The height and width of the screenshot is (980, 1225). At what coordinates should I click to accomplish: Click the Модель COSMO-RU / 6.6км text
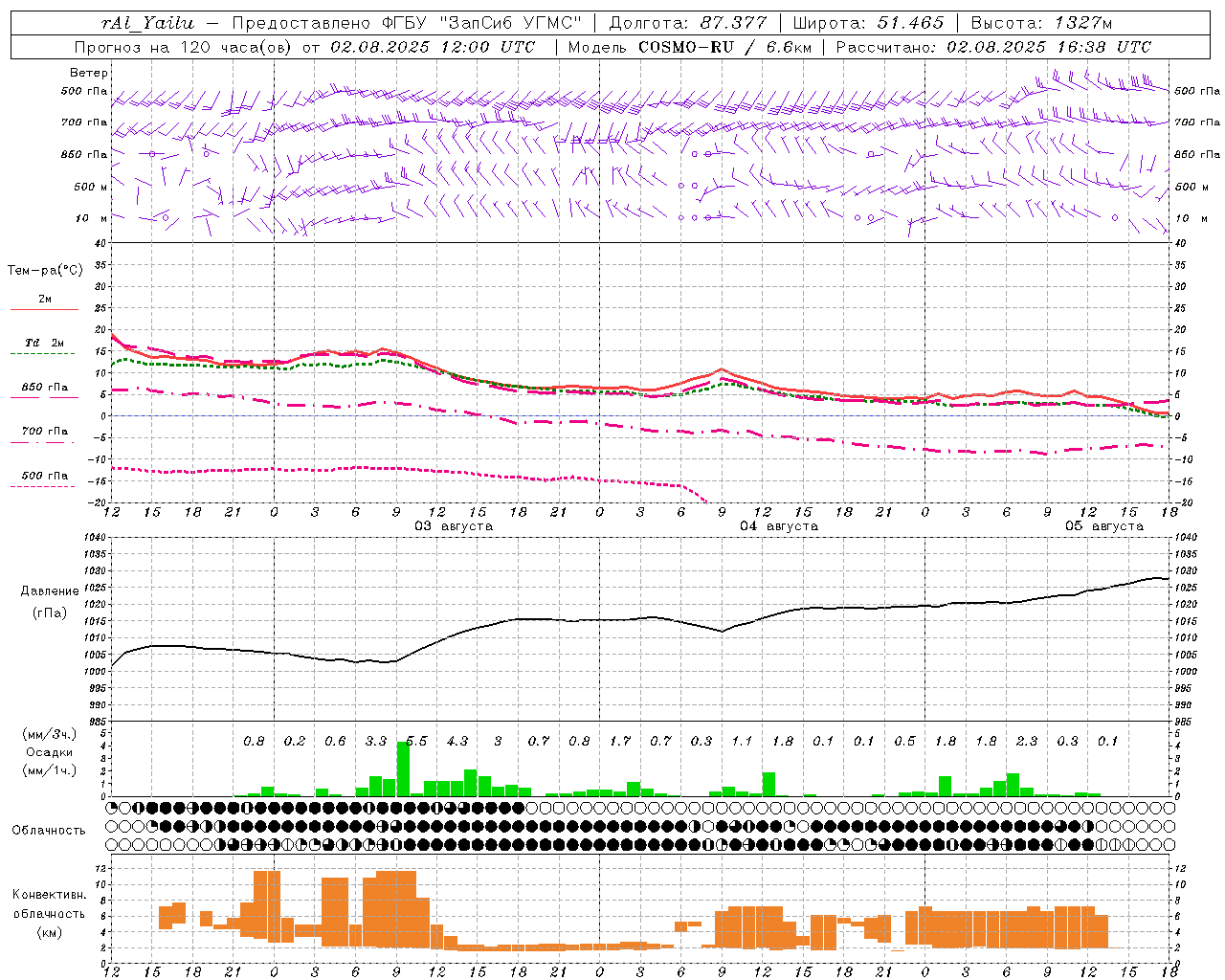(690, 47)
